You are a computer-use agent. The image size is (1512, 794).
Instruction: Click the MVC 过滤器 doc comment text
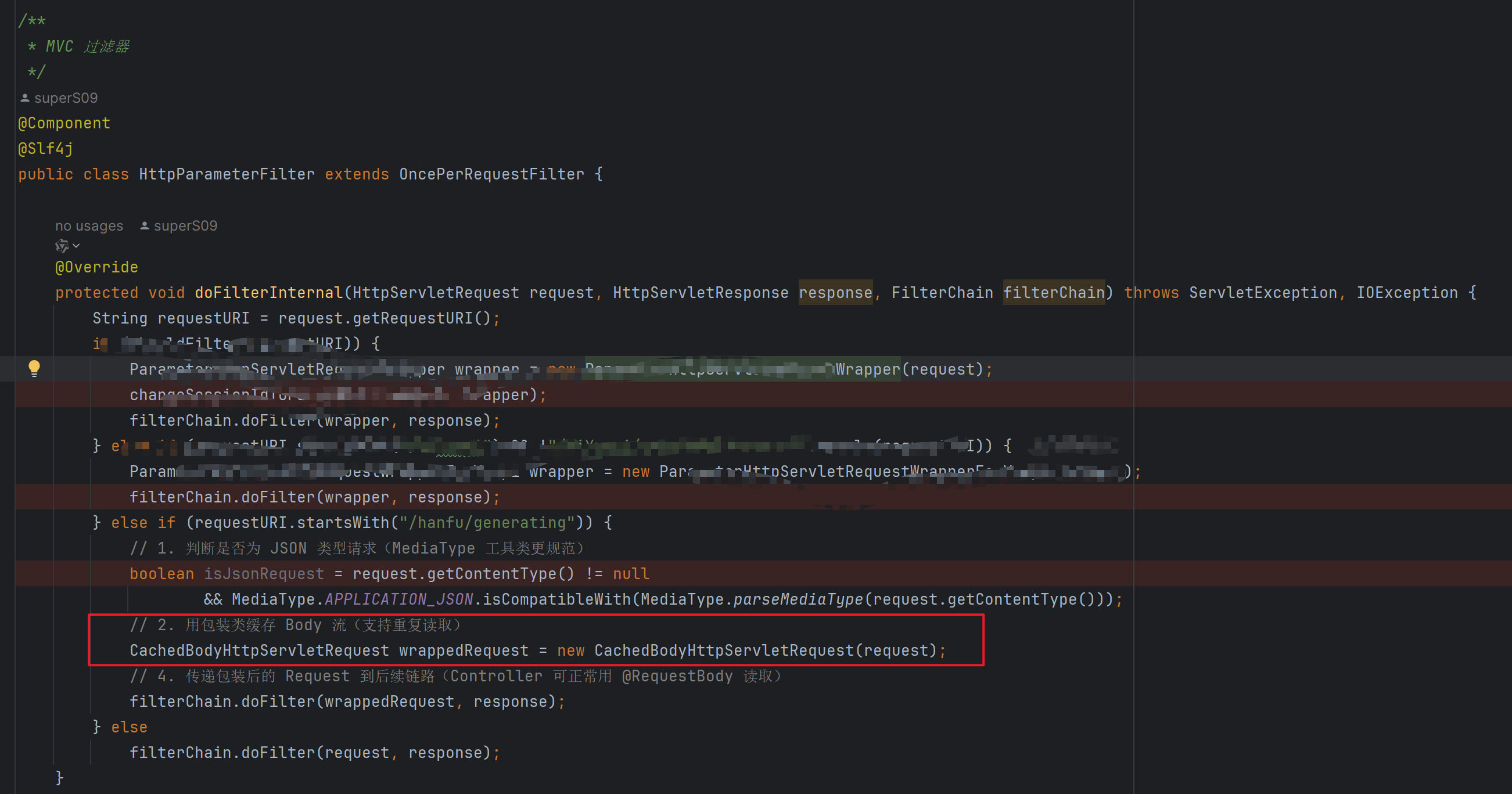pyautogui.click(x=88, y=46)
